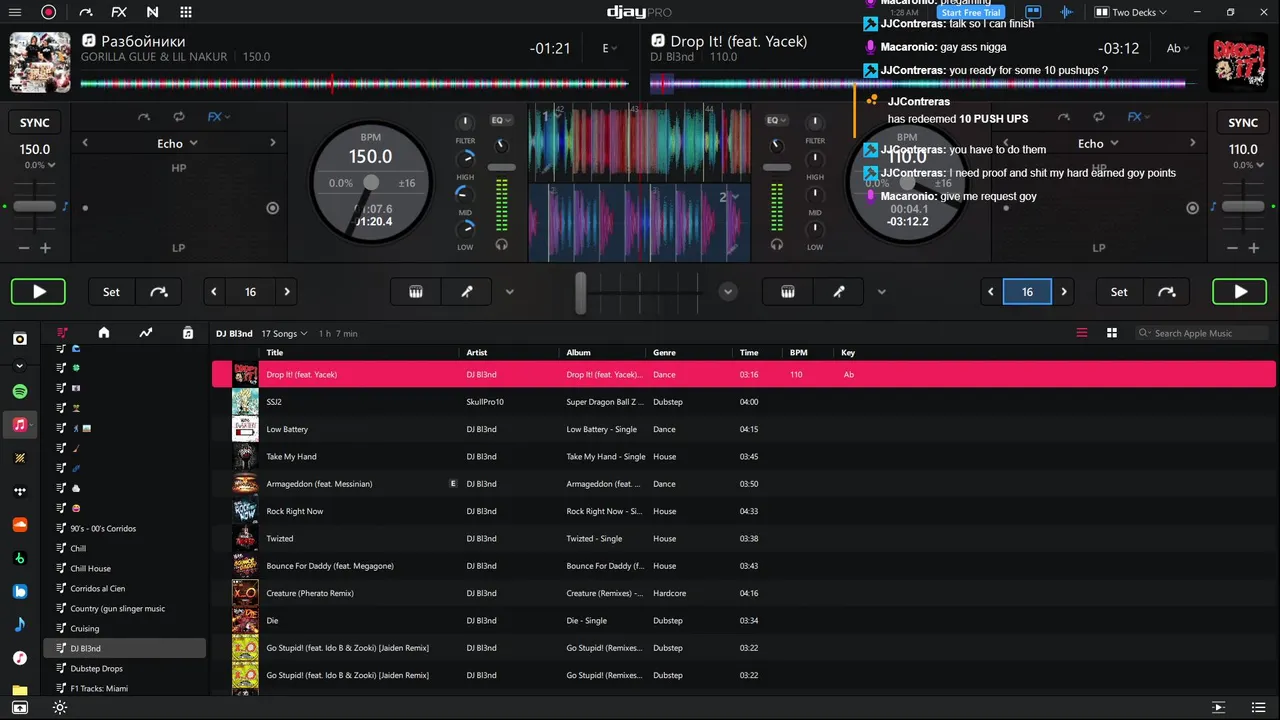Open the FX panel from top toolbar
The image size is (1280, 720).
(x=119, y=12)
